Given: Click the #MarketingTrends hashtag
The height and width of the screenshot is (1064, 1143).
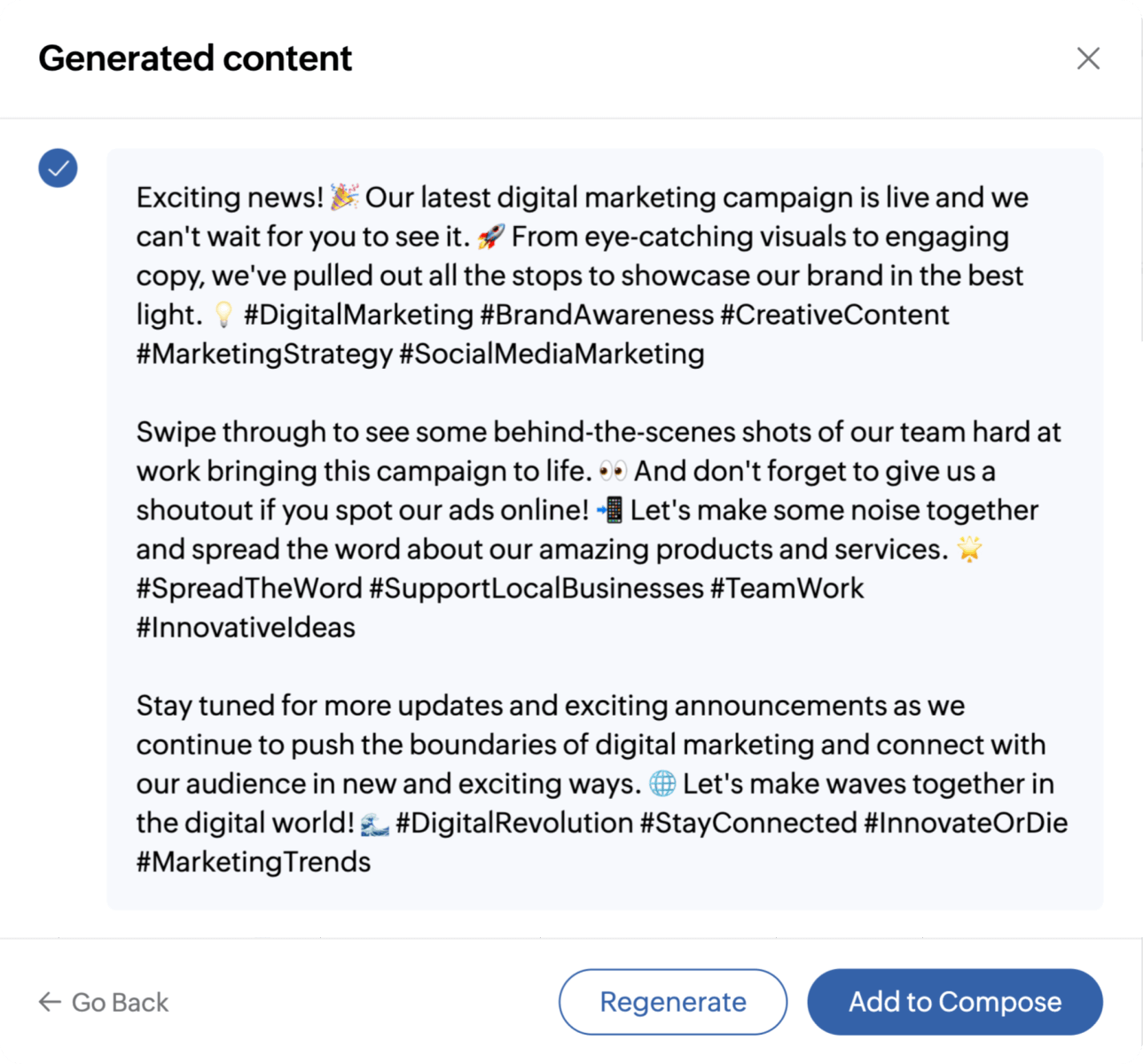Looking at the screenshot, I should 254,862.
